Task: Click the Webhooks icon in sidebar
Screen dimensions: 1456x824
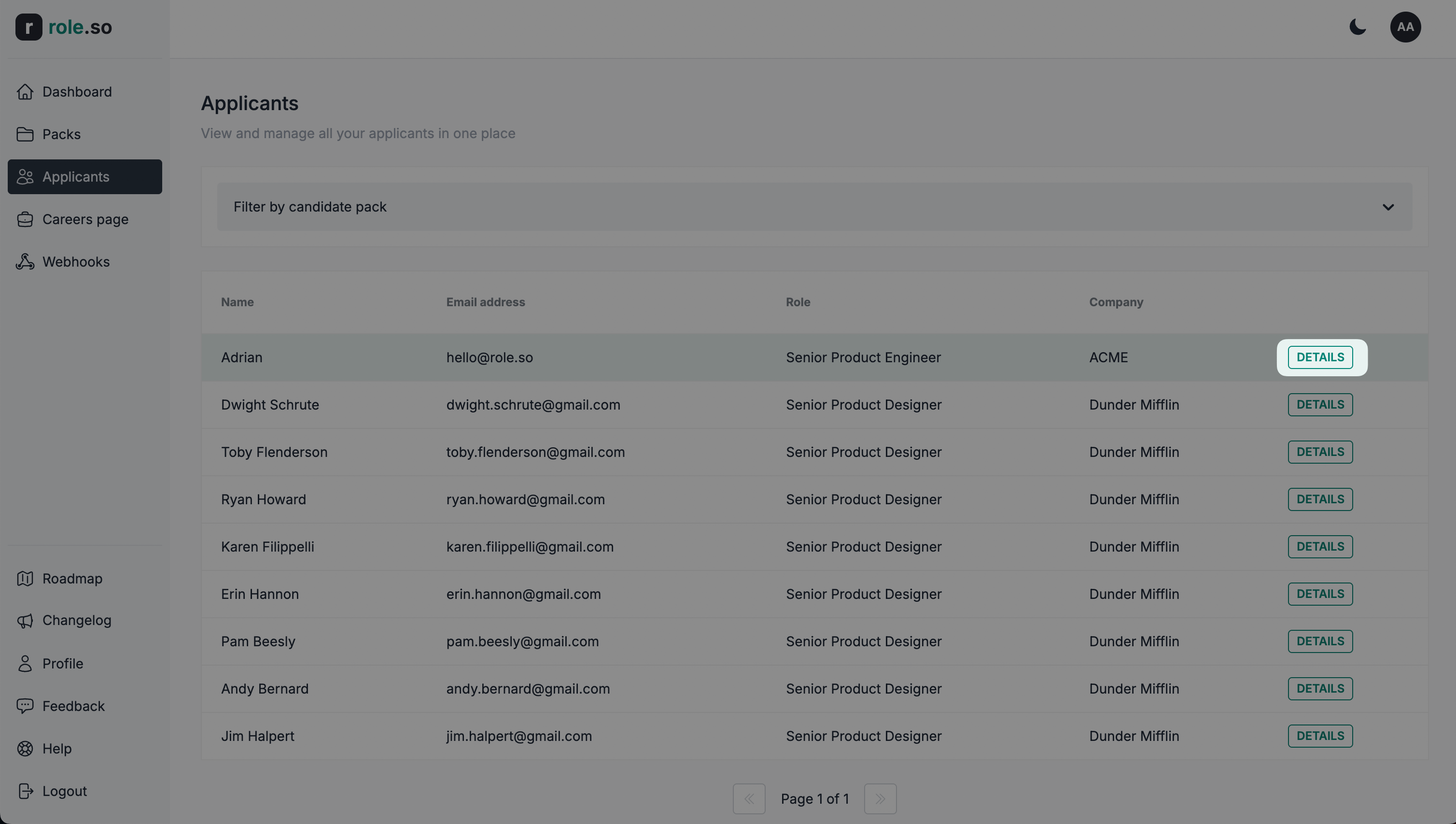Action: coord(25,261)
